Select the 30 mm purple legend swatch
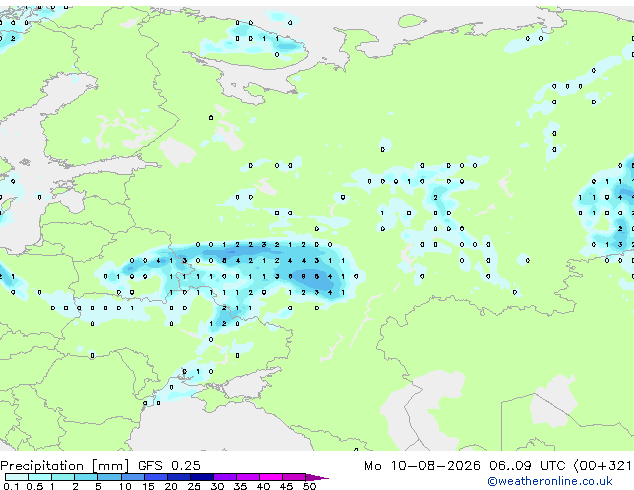 coord(224,477)
